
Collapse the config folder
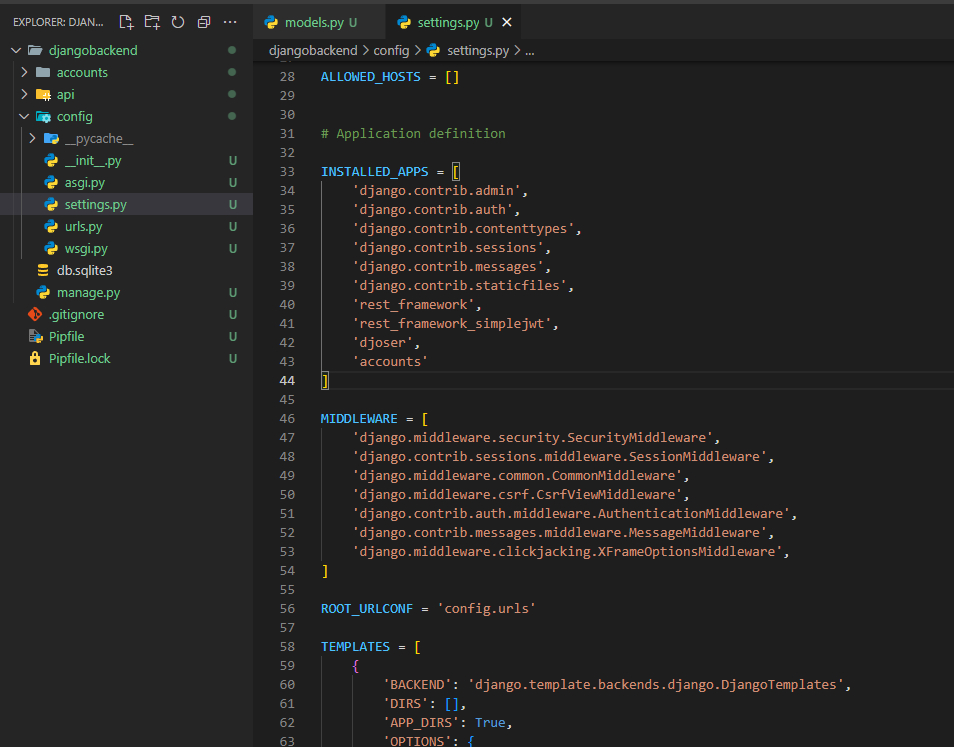74,116
